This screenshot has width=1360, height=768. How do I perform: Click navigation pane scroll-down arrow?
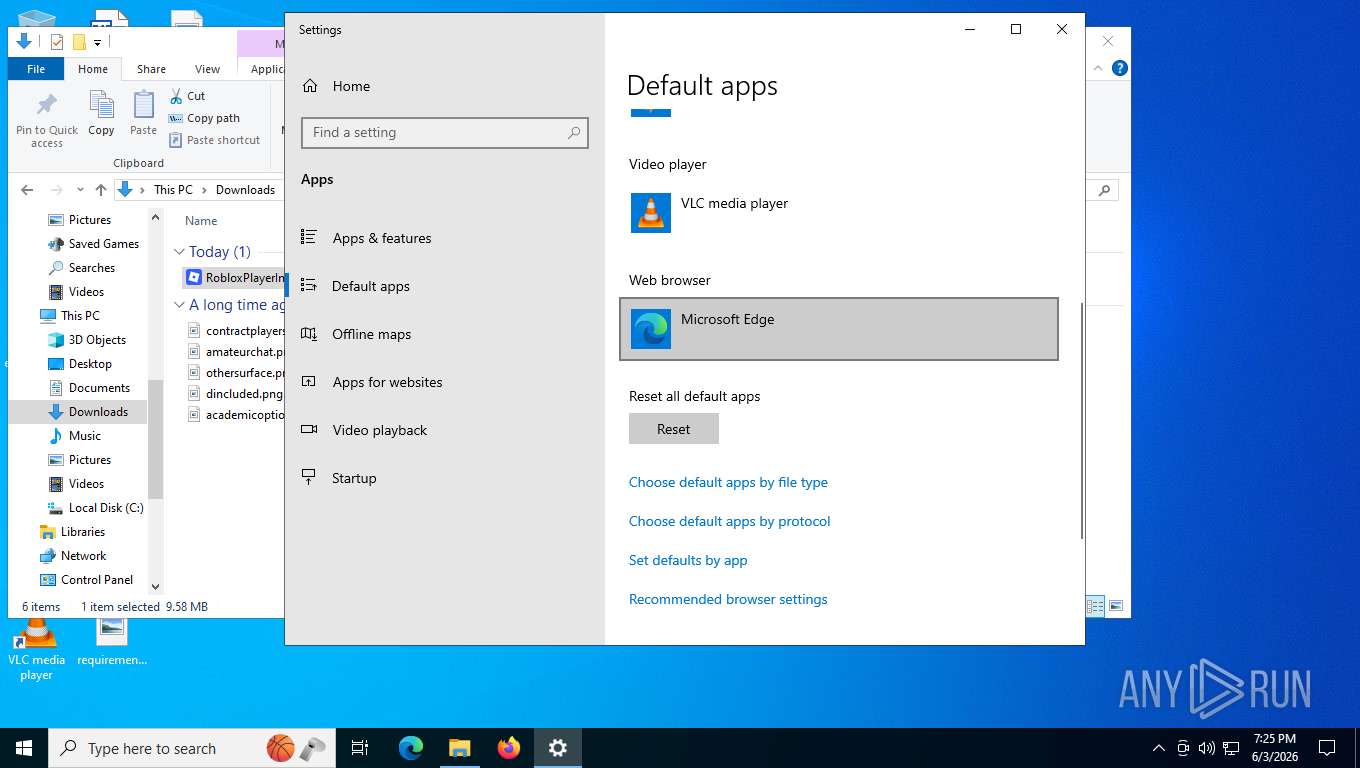coord(155,587)
